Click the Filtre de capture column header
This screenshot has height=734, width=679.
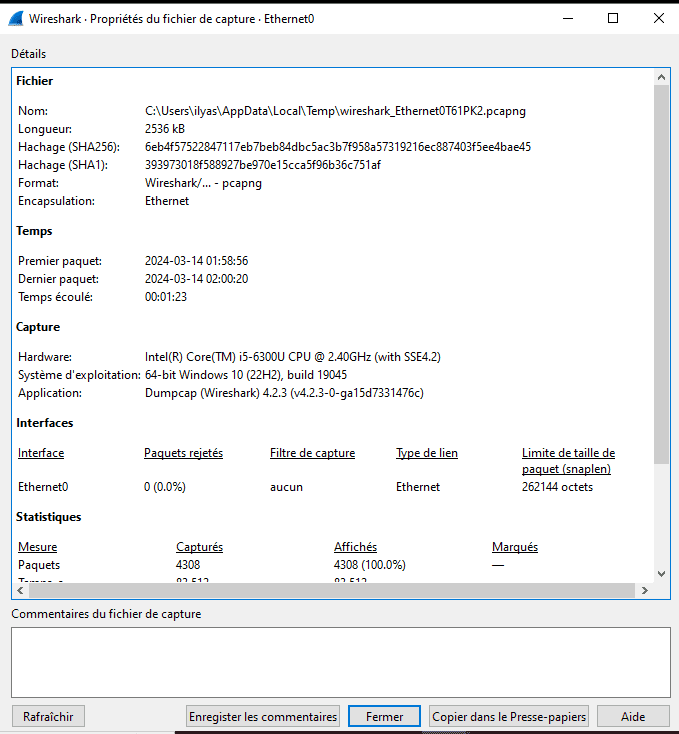pyautogui.click(x=312, y=453)
